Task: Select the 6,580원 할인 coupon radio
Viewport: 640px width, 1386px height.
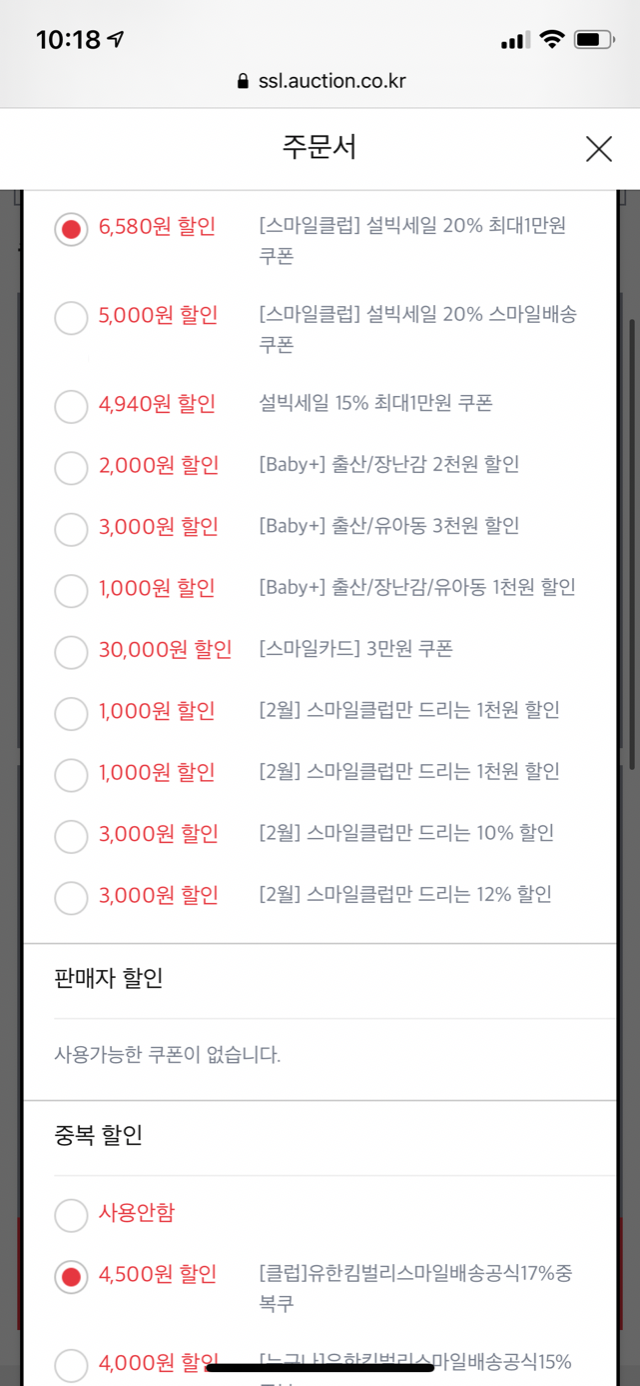Action: [x=71, y=230]
